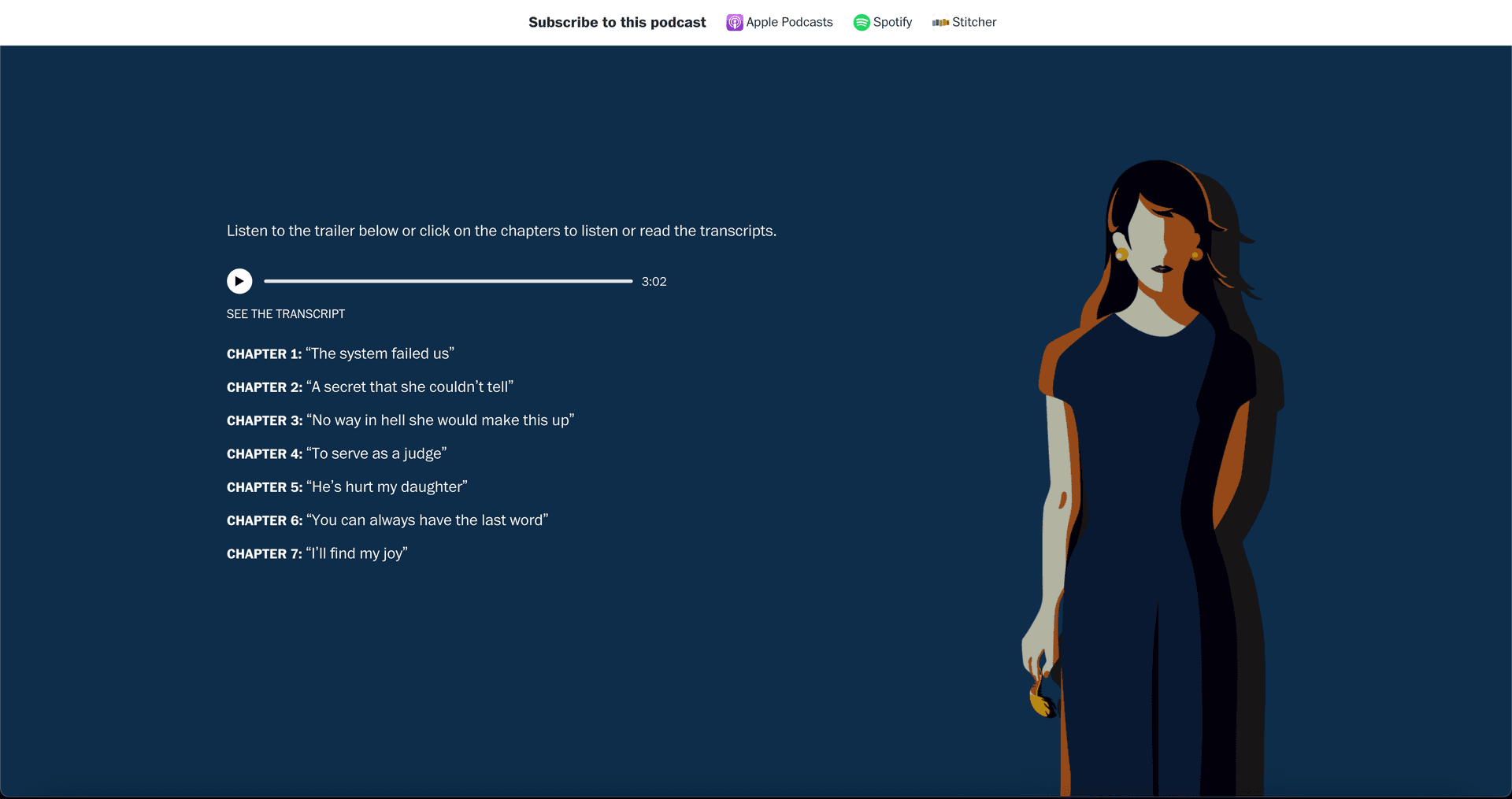Open Chapter 7 'I'll find my joy'
The height and width of the screenshot is (799, 1512).
317,553
